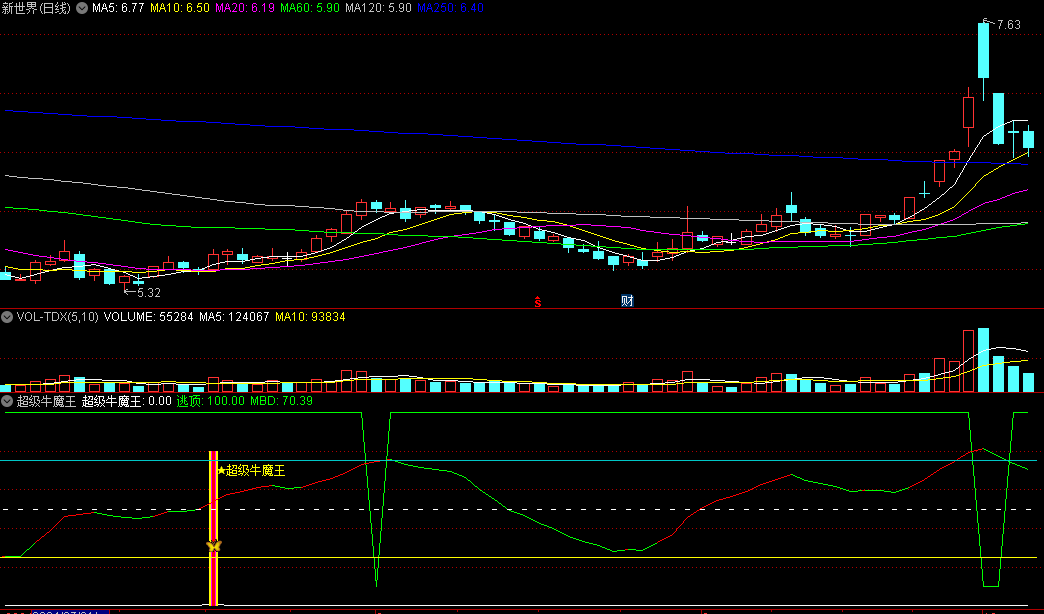Click the MA120: 5.90 label
The height and width of the screenshot is (614, 1044).
point(378,8)
